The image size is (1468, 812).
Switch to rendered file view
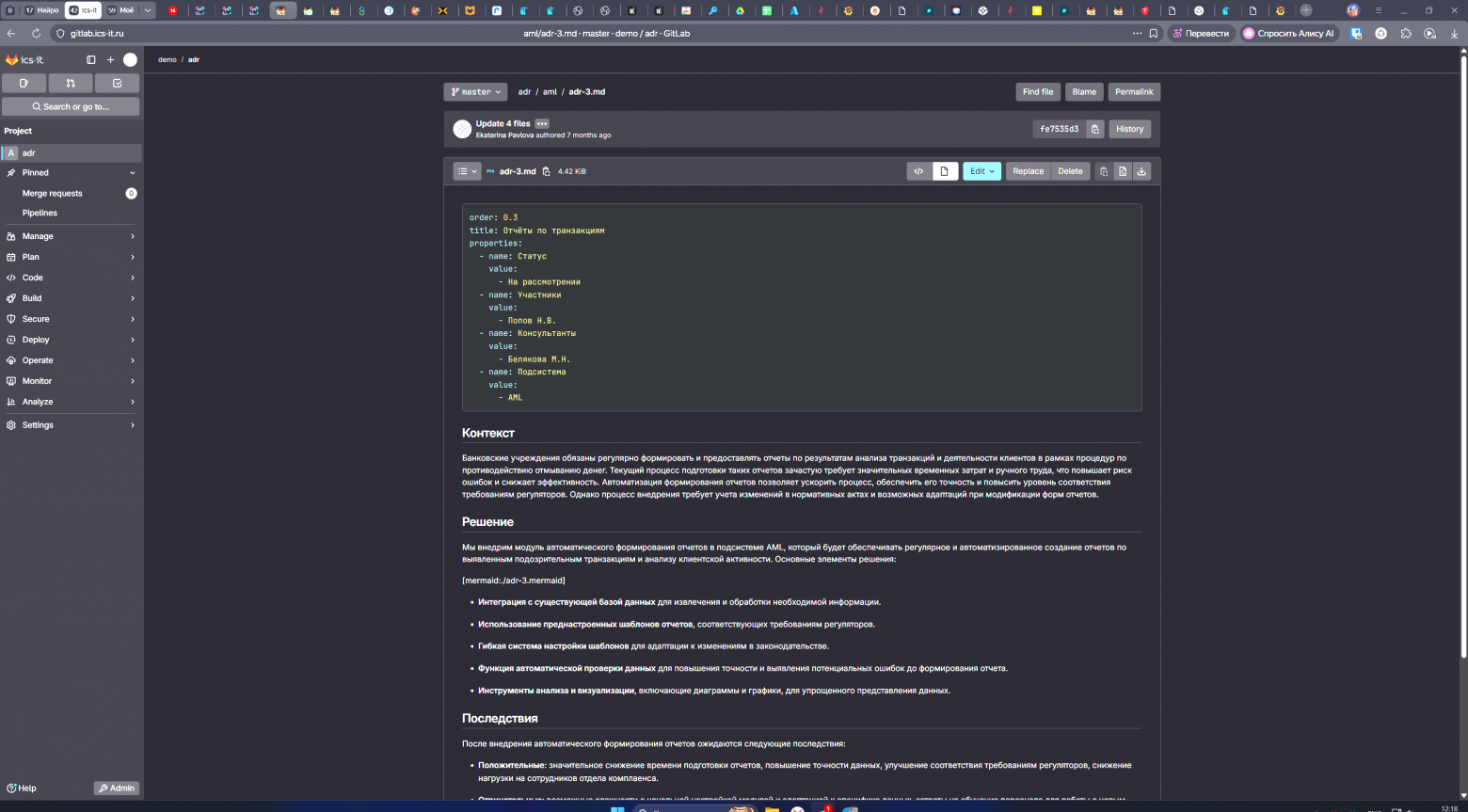pos(944,171)
